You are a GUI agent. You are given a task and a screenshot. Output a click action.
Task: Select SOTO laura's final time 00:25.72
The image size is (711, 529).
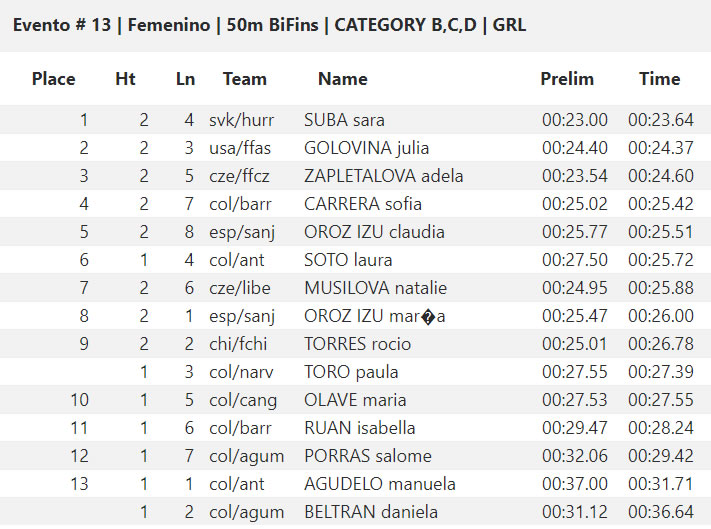[661, 260]
